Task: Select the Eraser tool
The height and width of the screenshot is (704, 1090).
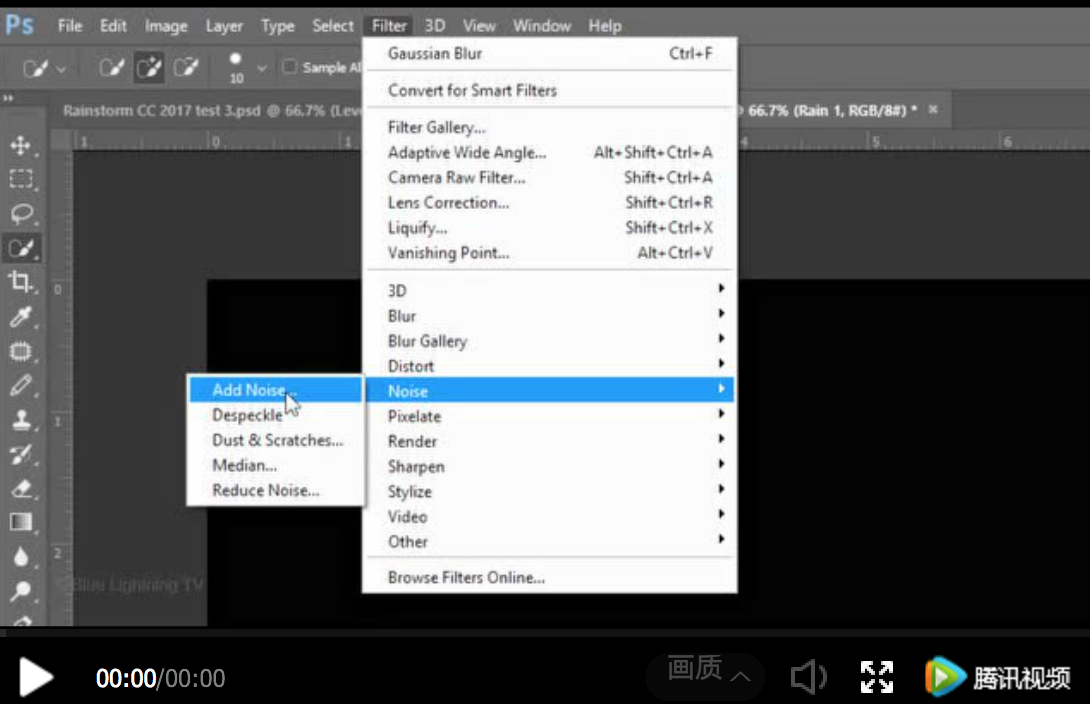Action: pyautogui.click(x=20, y=488)
